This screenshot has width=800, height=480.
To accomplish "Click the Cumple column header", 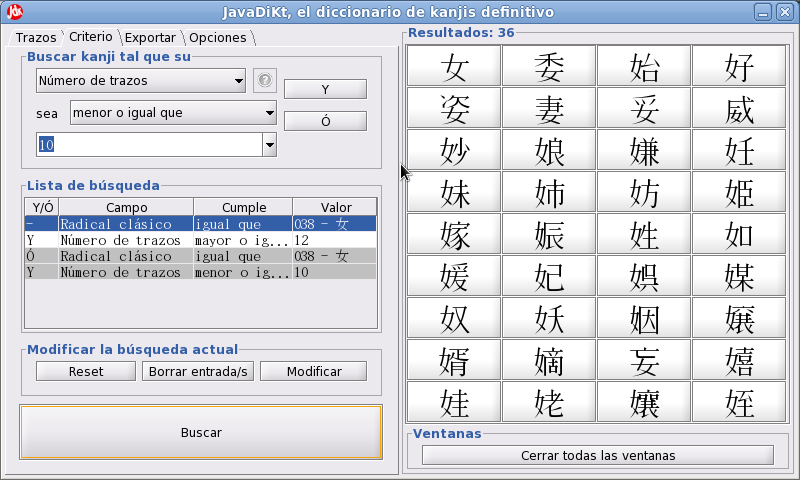I will tap(244, 207).
